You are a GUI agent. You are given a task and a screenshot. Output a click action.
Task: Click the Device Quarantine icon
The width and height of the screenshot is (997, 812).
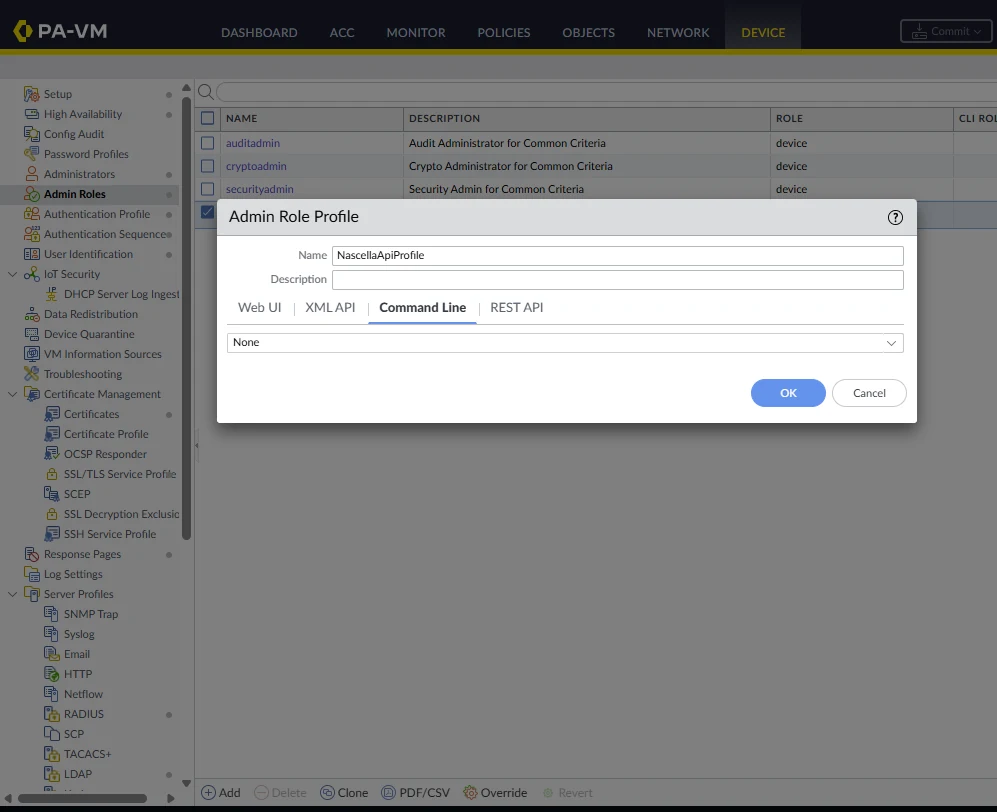tap(31, 334)
